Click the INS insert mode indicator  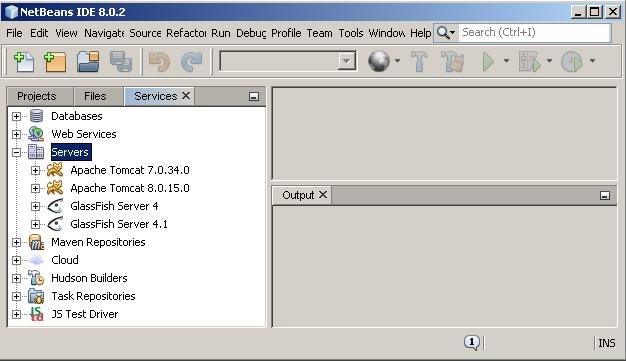coord(606,343)
